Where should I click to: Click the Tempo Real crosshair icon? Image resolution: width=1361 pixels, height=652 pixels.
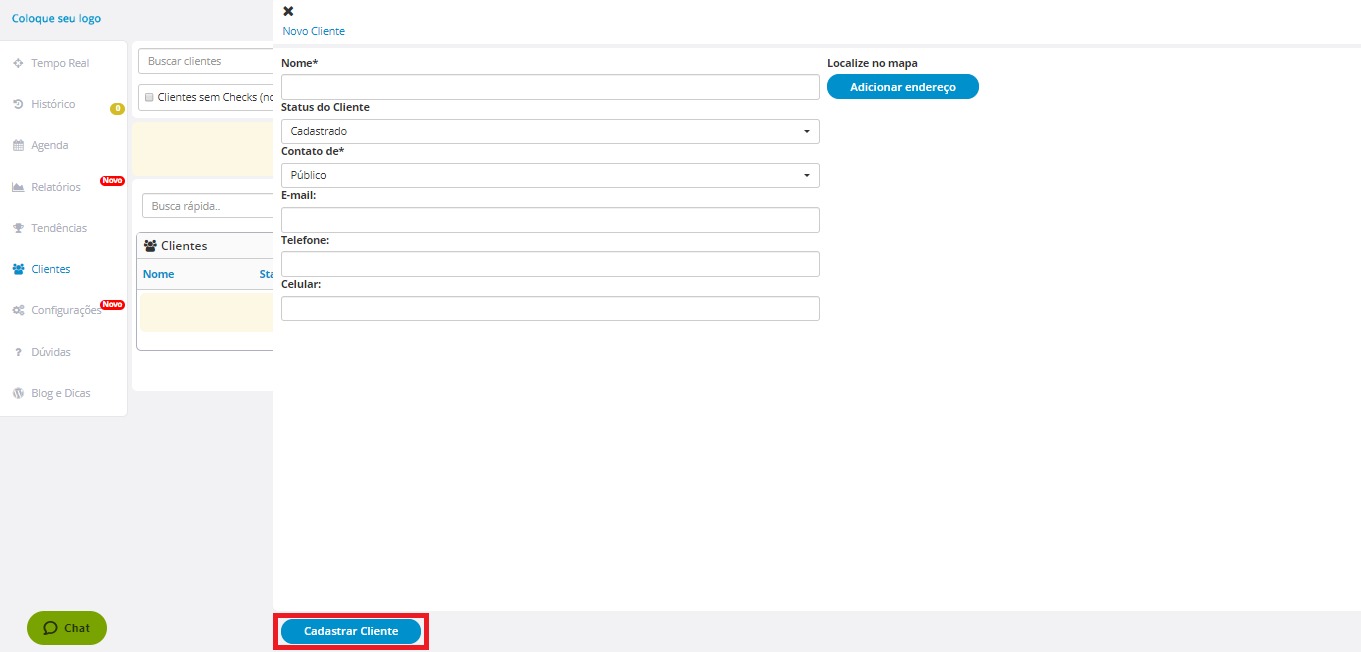pos(18,63)
